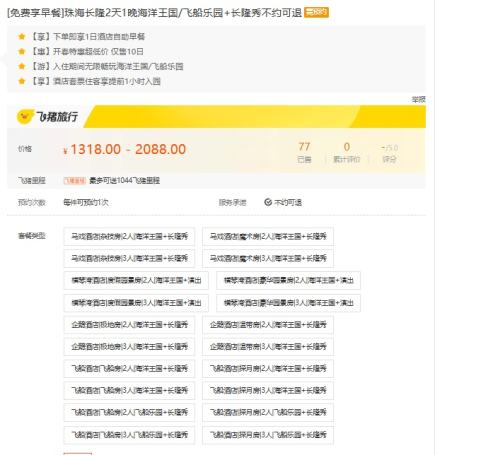Choose 横琴湾酒店|豪华园景房|3人|海洋王国+演出 option

[x=288, y=303]
